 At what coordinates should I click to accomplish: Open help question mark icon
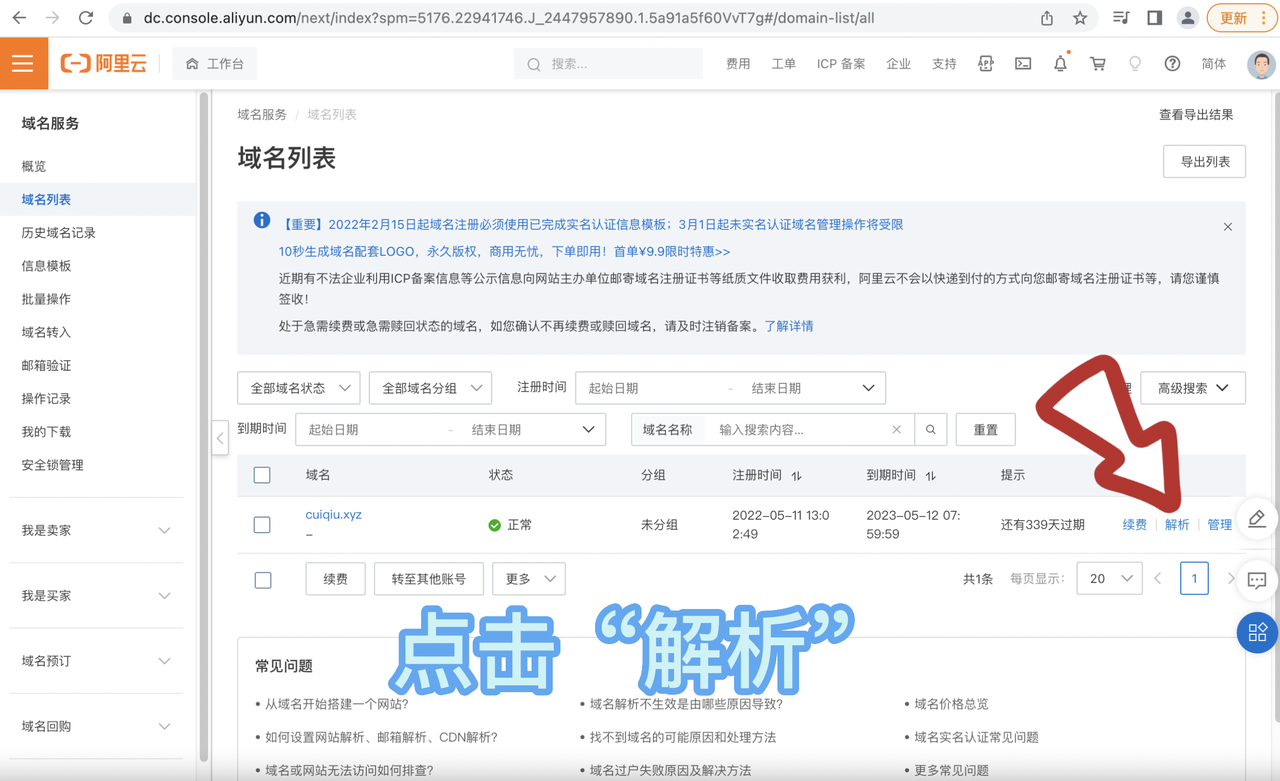(x=1172, y=64)
